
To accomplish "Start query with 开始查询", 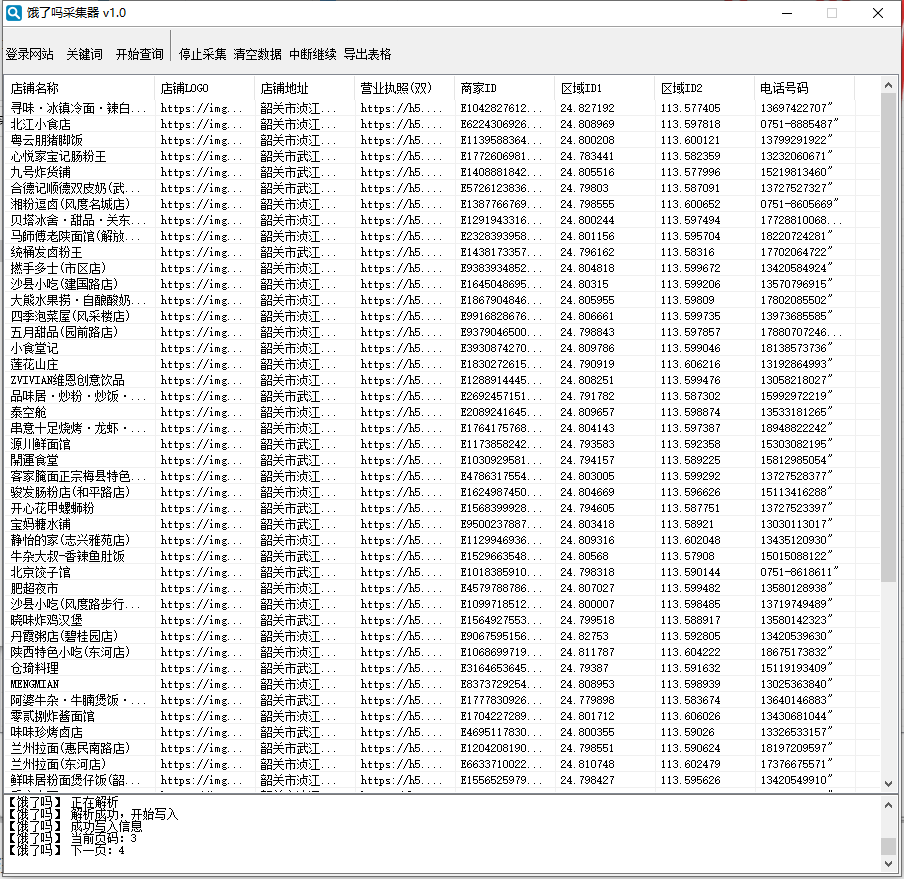I will tap(140, 54).
